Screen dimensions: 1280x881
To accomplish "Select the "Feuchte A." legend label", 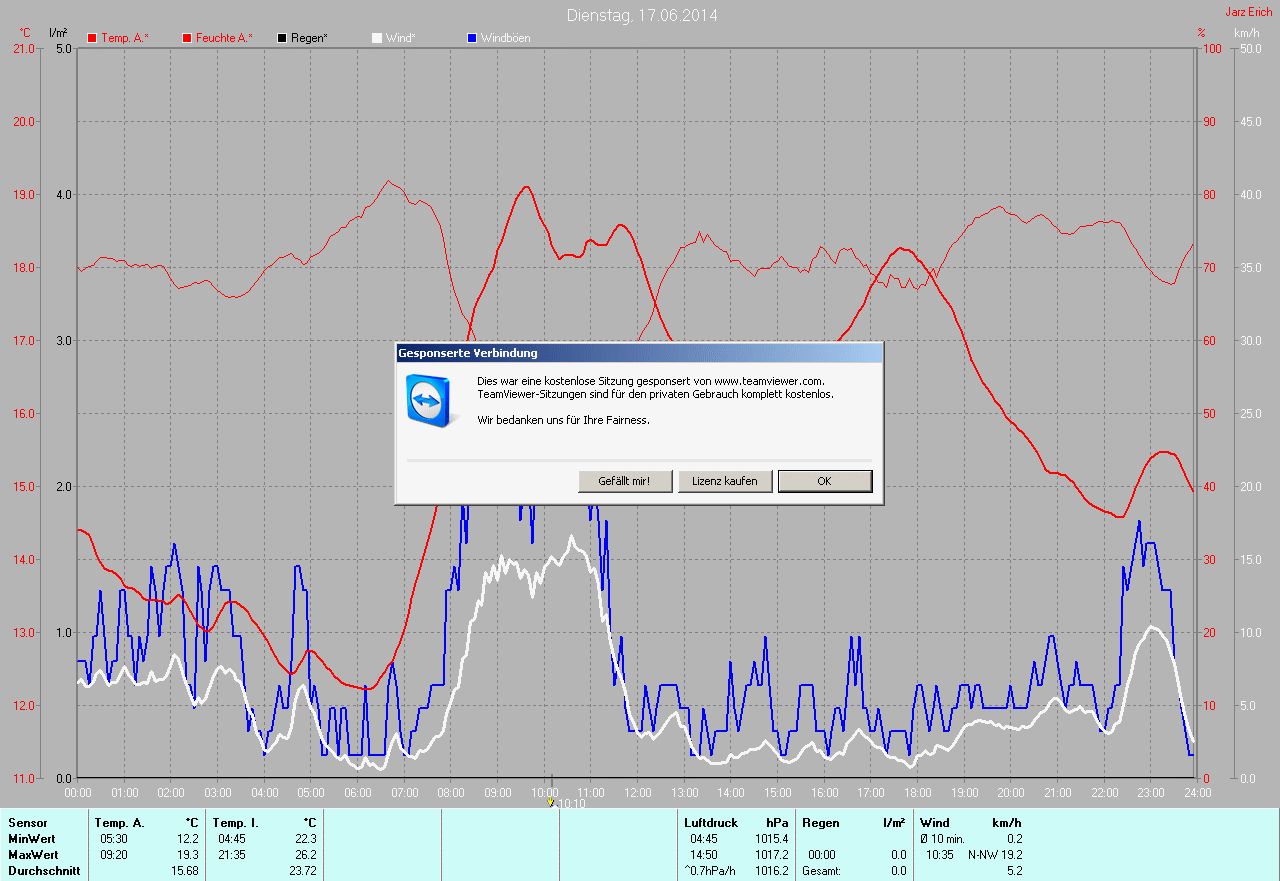I will click(x=225, y=38).
